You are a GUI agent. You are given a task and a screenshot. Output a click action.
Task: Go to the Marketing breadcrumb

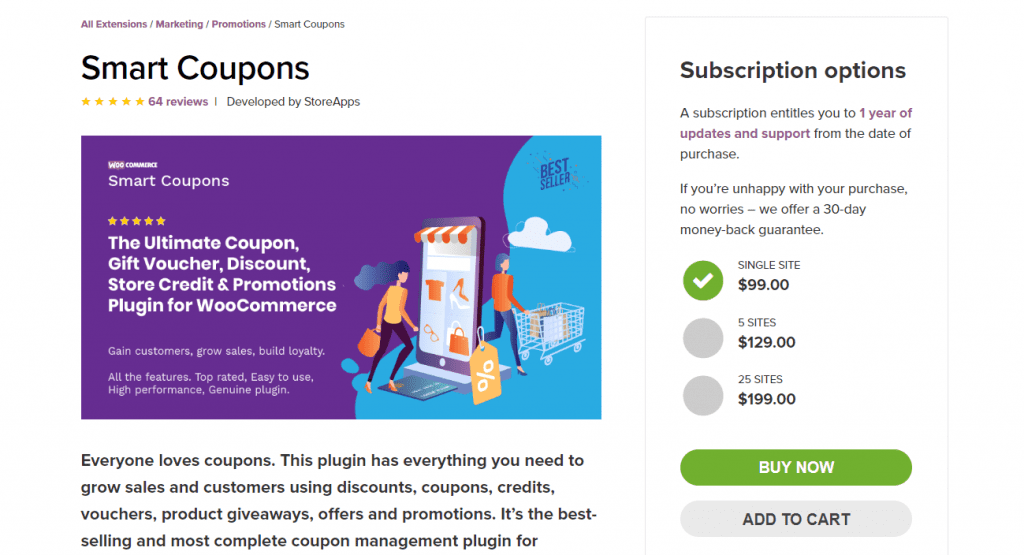179,24
